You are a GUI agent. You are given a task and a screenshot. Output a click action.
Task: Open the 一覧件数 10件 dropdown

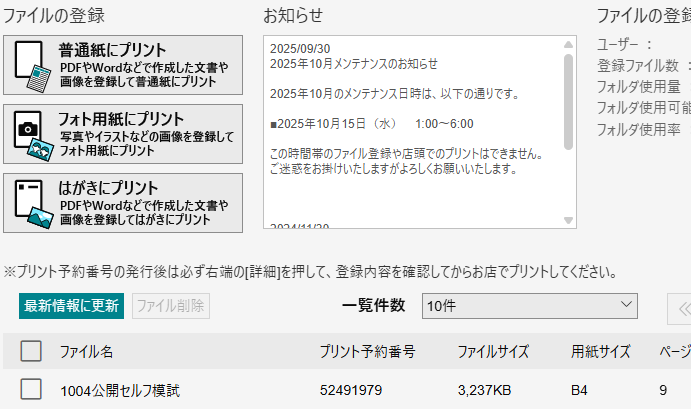pos(529,305)
